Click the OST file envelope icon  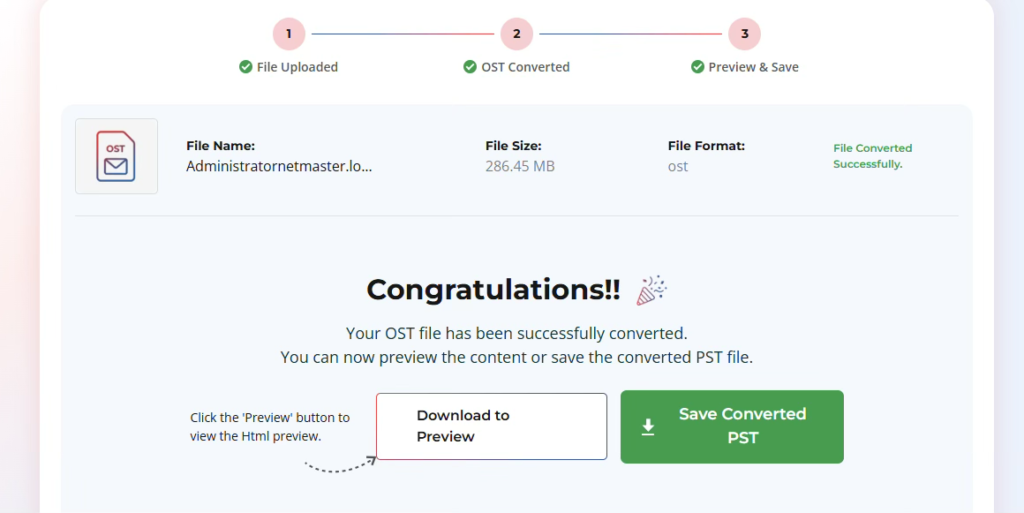pyautogui.click(x=116, y=157)
